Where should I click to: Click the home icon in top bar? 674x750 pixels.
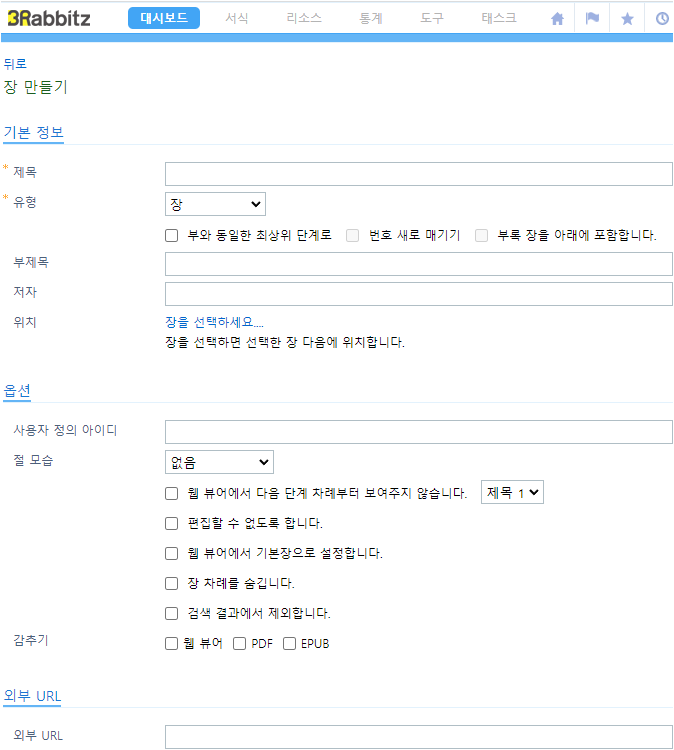(557, 19)
